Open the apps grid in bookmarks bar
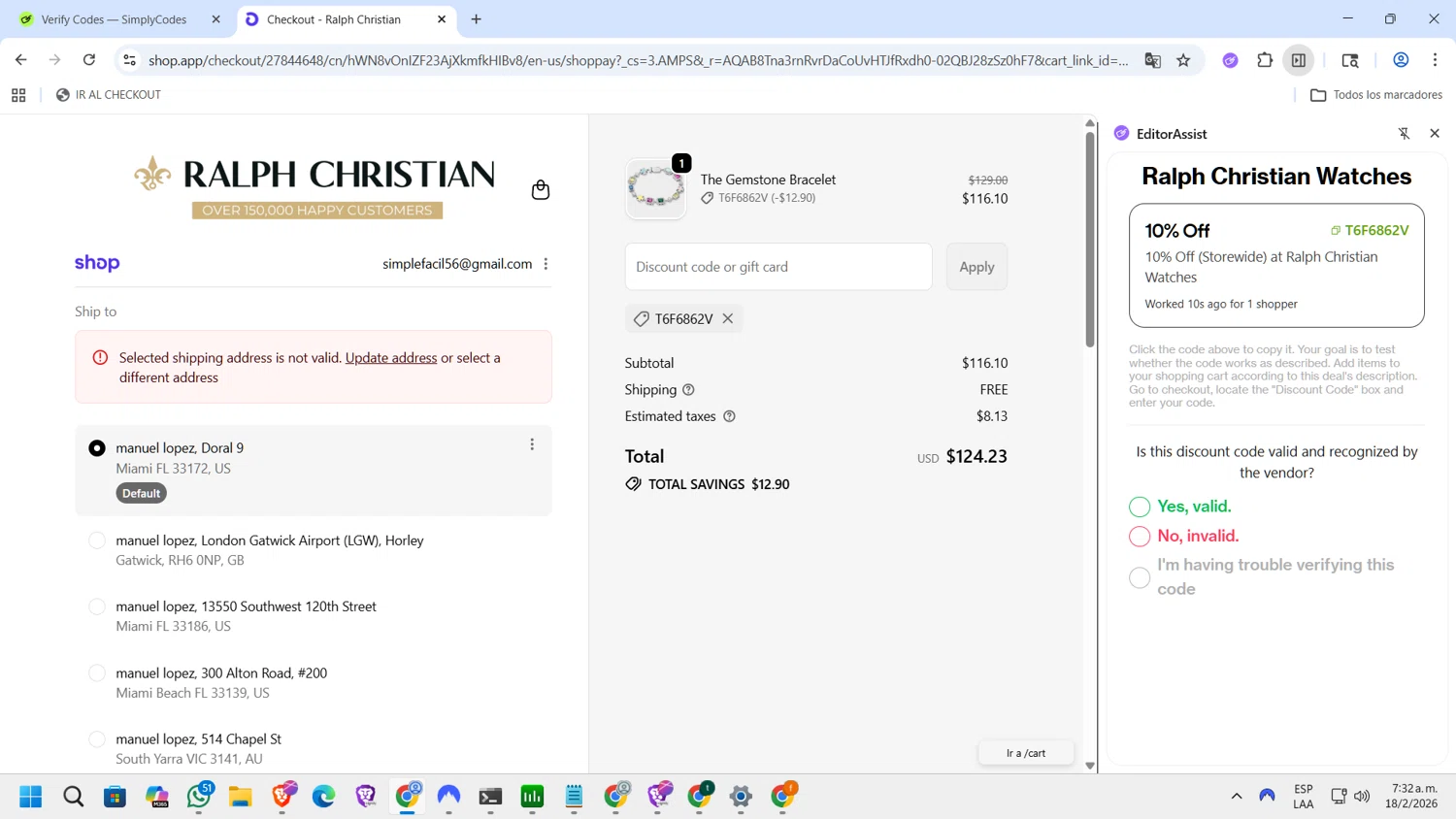The width and height of the screenshot is (1456, 819). point(18,95)
